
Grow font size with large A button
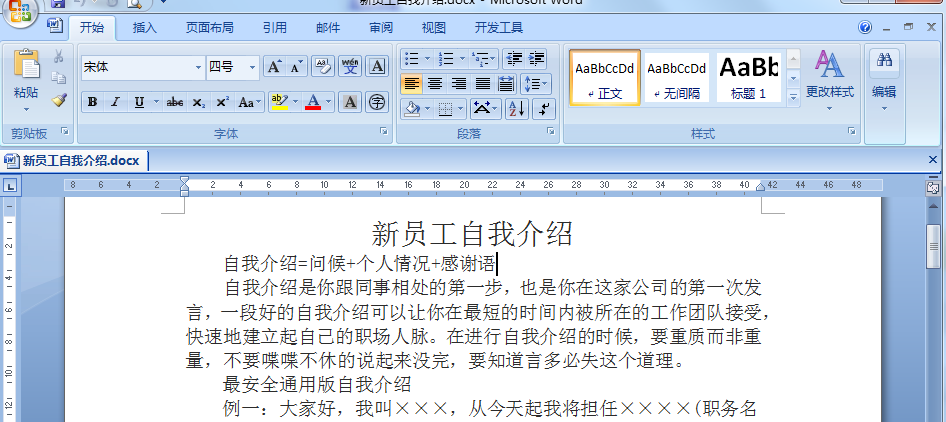pos(273,67)
